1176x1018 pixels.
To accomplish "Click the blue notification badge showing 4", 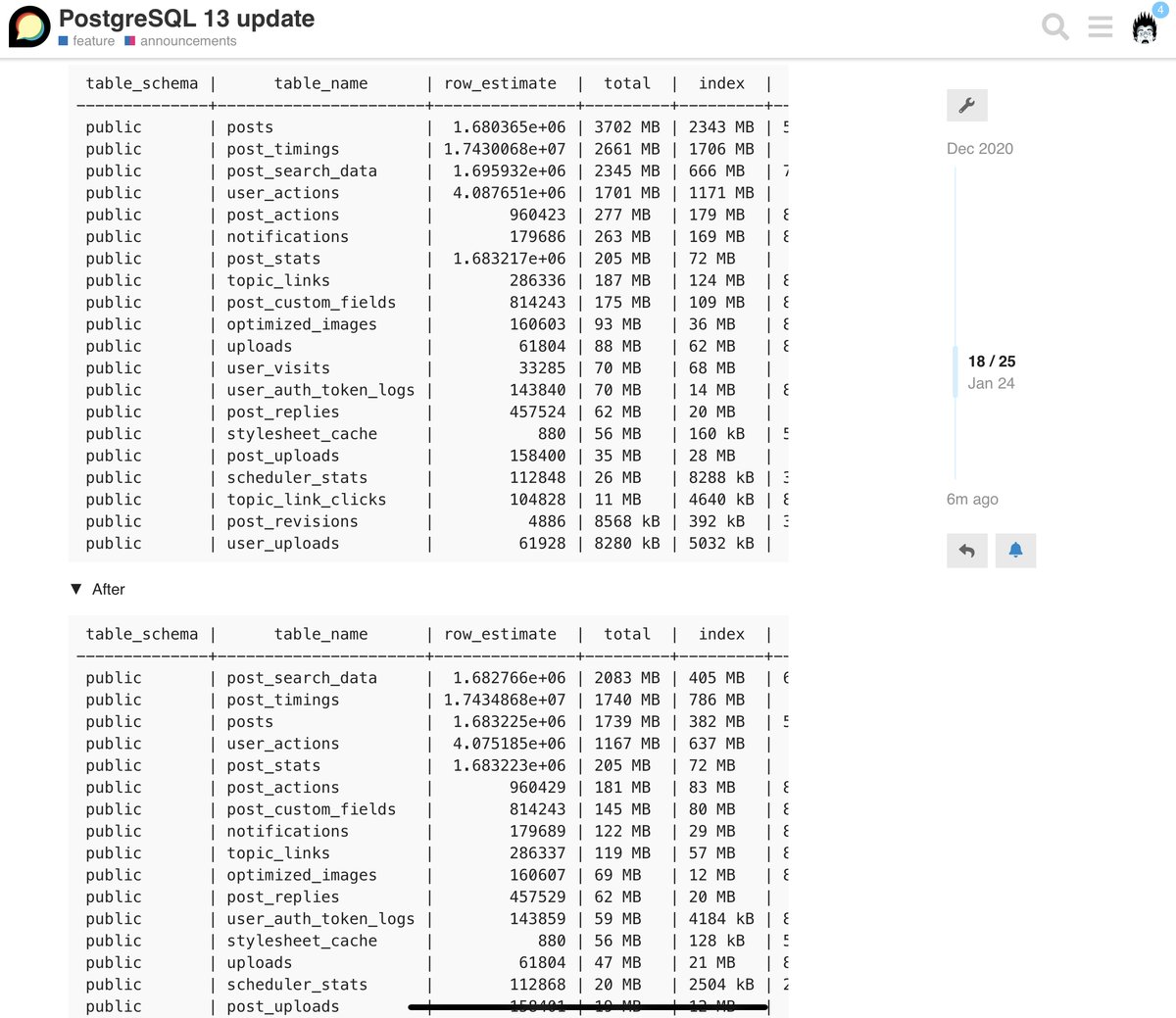I will tap(1160, 10).
